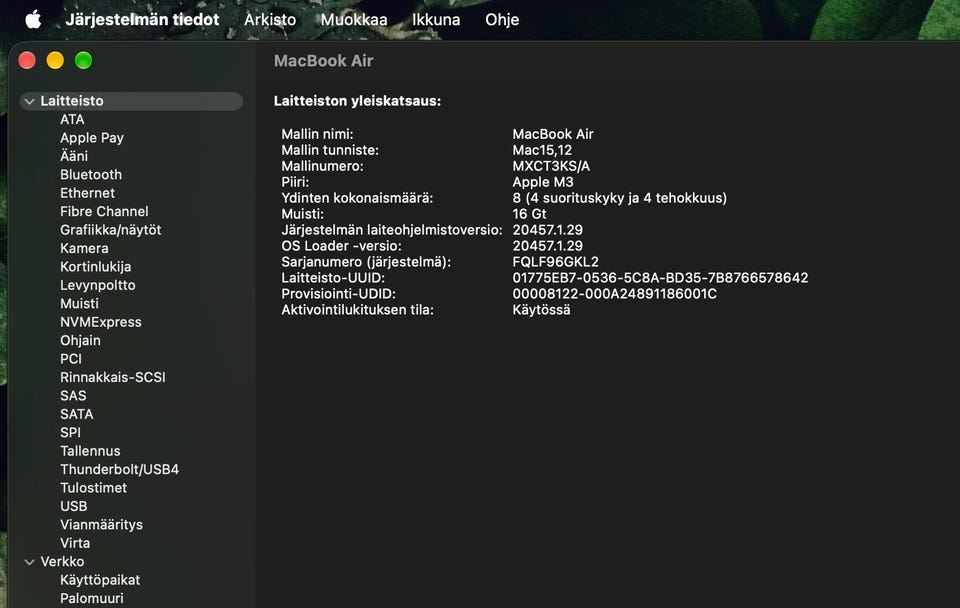Select PCI in the sidebar

click(71, 358)
